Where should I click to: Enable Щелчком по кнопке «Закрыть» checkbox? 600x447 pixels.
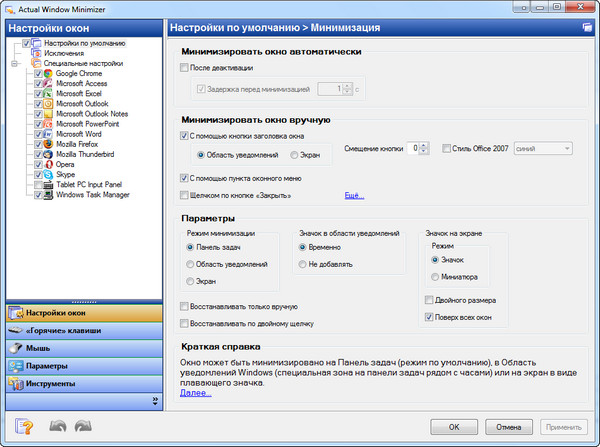184,196
